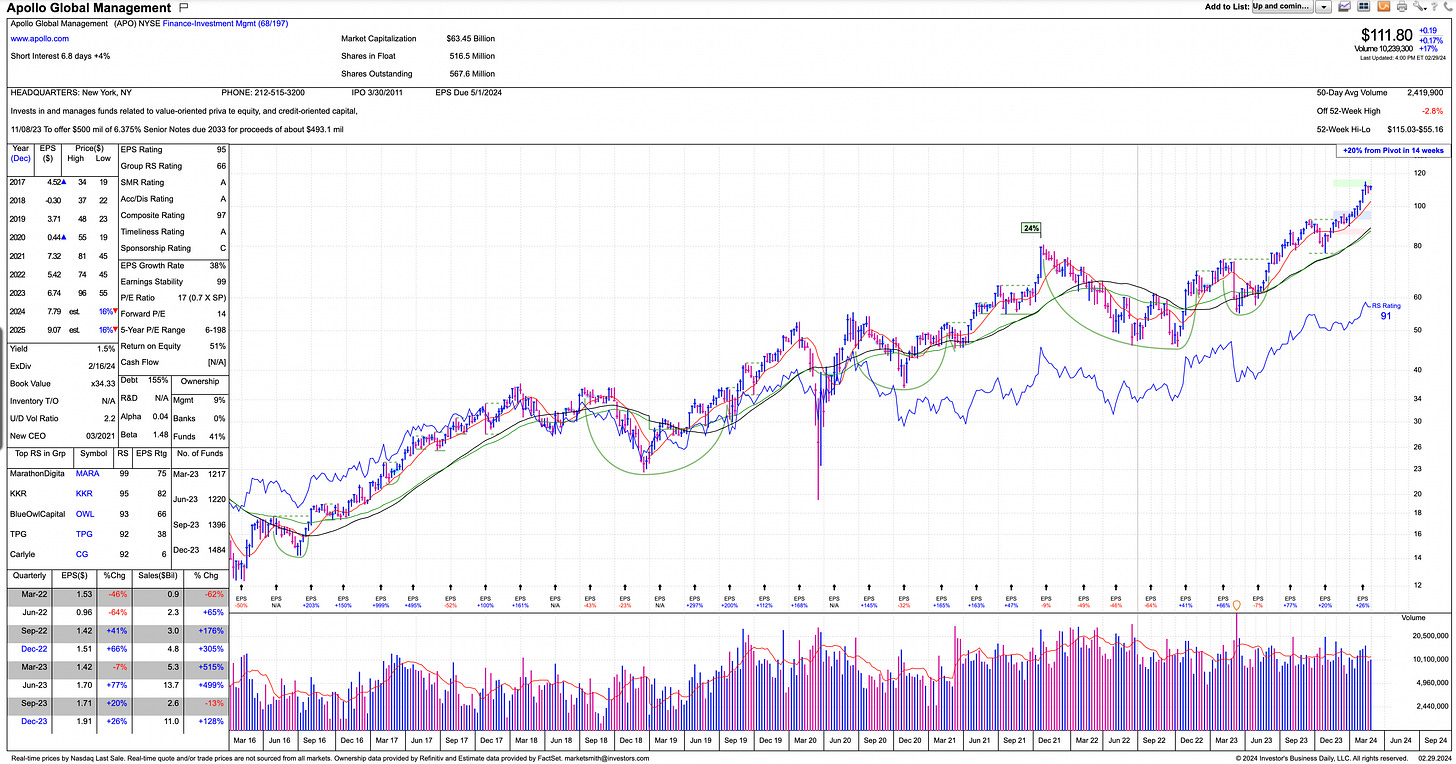1456x764 pixels.
Task: Open the KKR symbol link
Action: (x=84, y=493)
